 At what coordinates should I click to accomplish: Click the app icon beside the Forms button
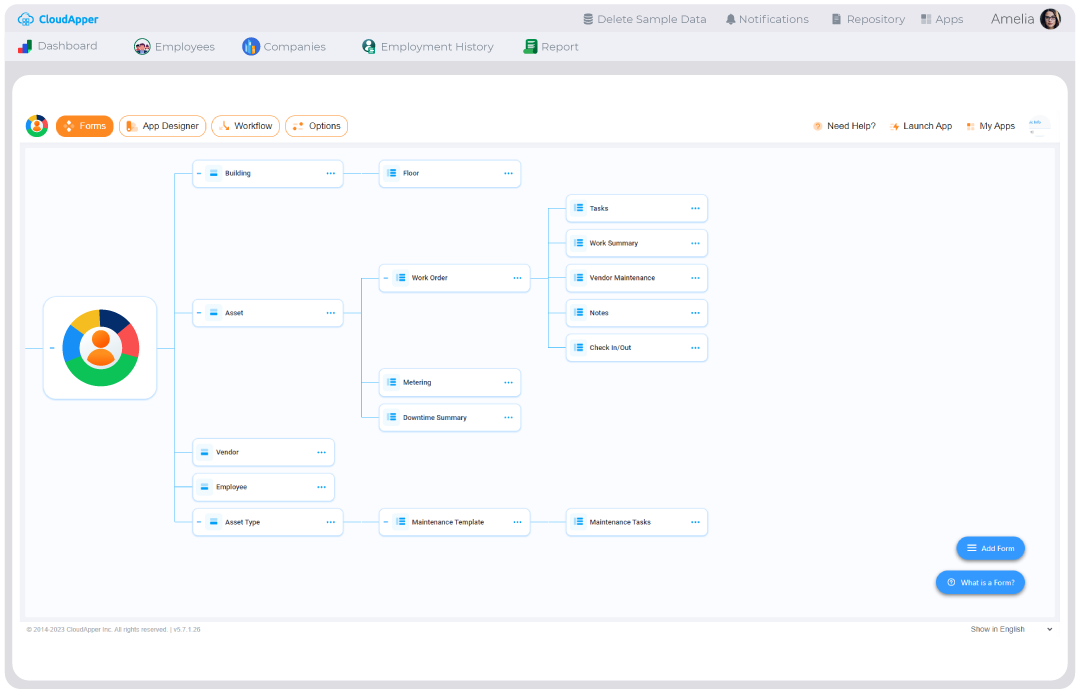pos(37,126)
